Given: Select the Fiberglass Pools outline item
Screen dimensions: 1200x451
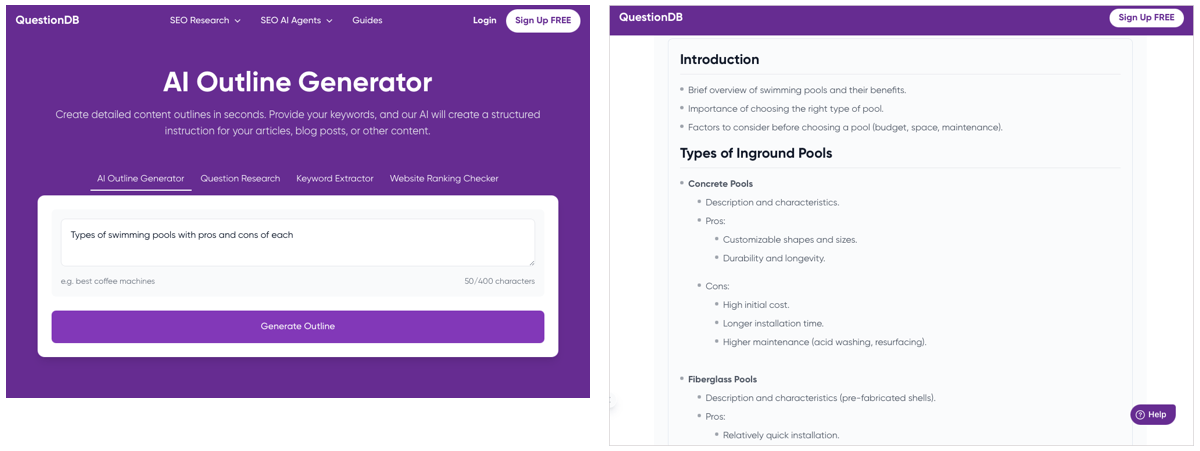Looking at the screenshot, I should [722, 379].
